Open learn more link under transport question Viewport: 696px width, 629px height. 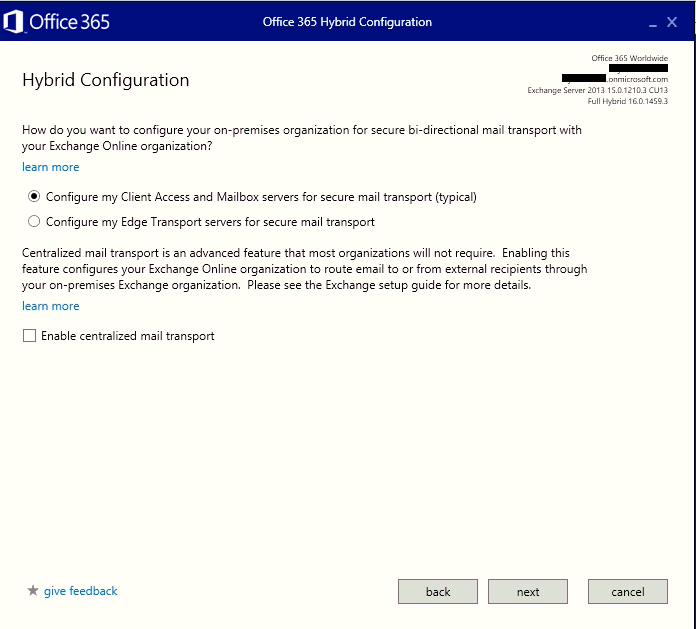pyautogui.click(x=51, y=167)
